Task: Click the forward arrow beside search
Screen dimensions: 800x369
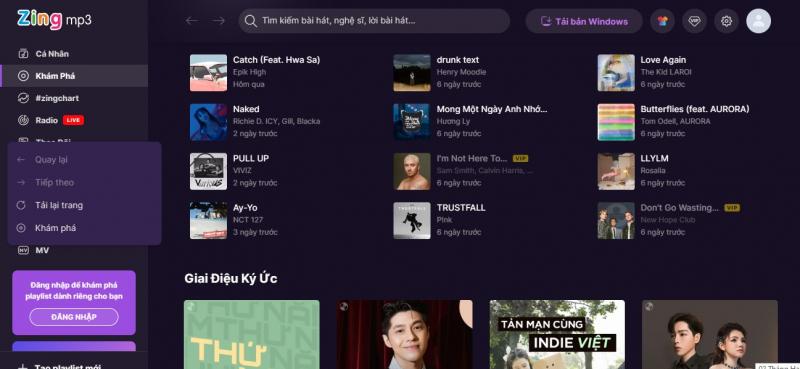Action: (219, 21)
